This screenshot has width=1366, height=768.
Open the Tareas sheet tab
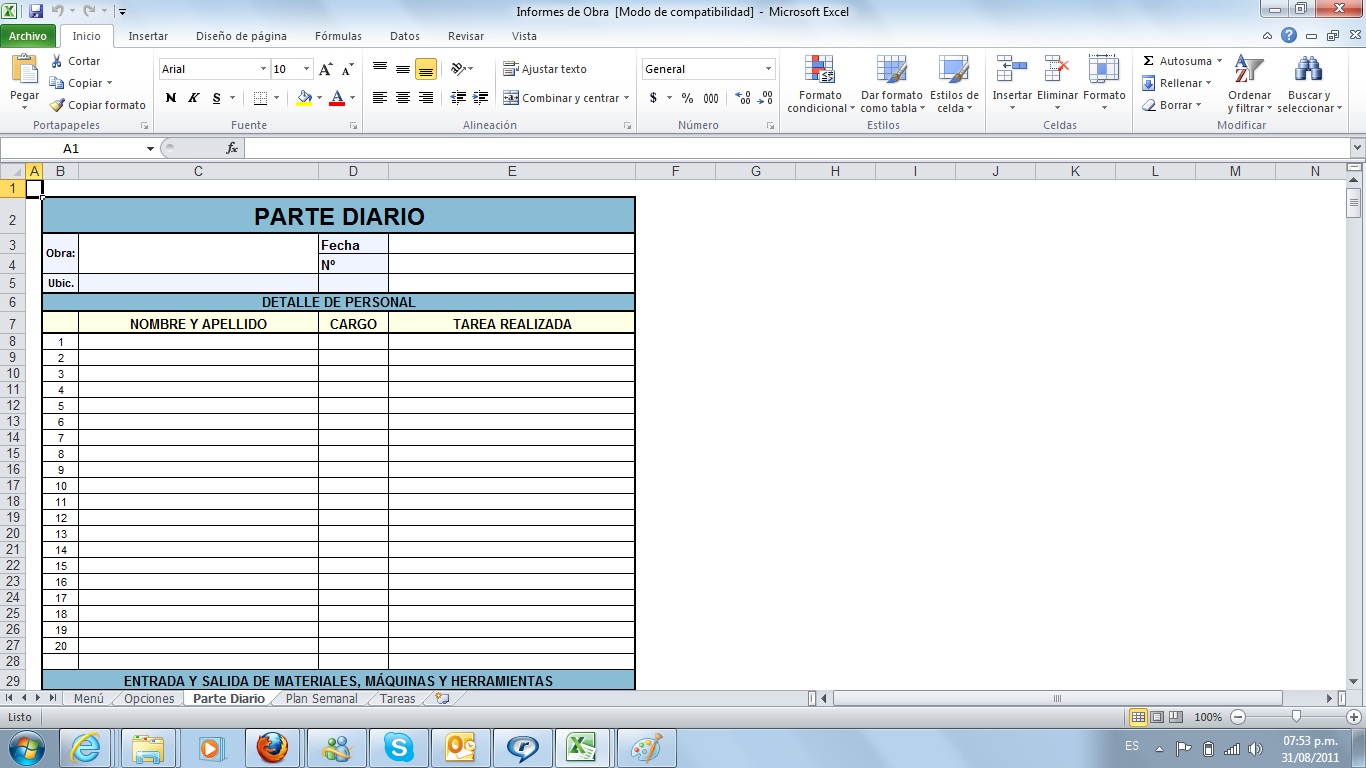click(397, 699)
